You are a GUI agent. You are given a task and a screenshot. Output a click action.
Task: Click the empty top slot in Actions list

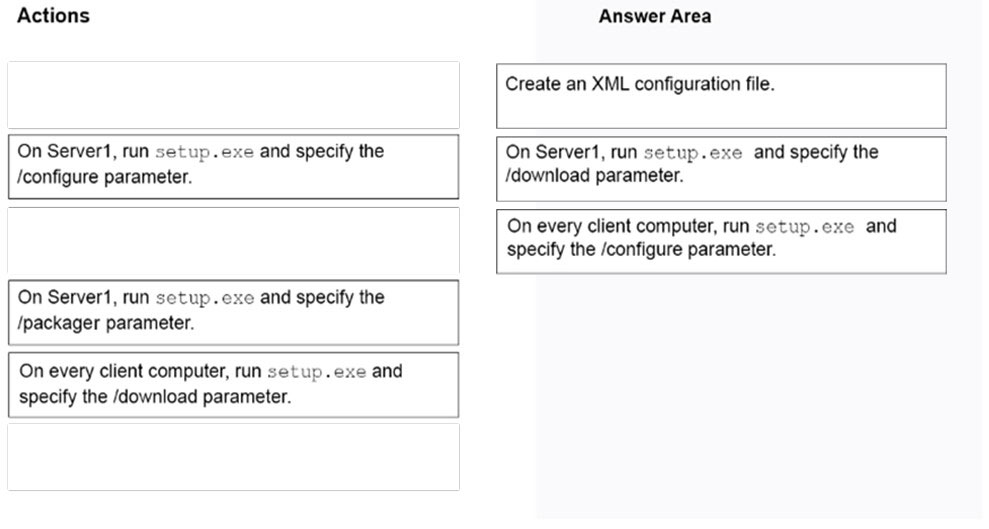pyautogui.click(x=233, y=95)
